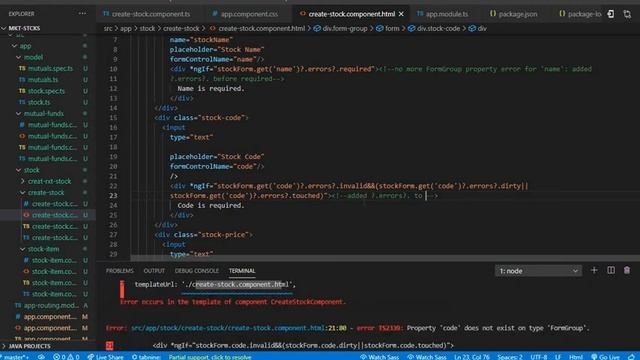This screenshot has height=360, width=640.
Task: Click the file-arrow editor action icon beside package-lo tab
Action: 611,14
